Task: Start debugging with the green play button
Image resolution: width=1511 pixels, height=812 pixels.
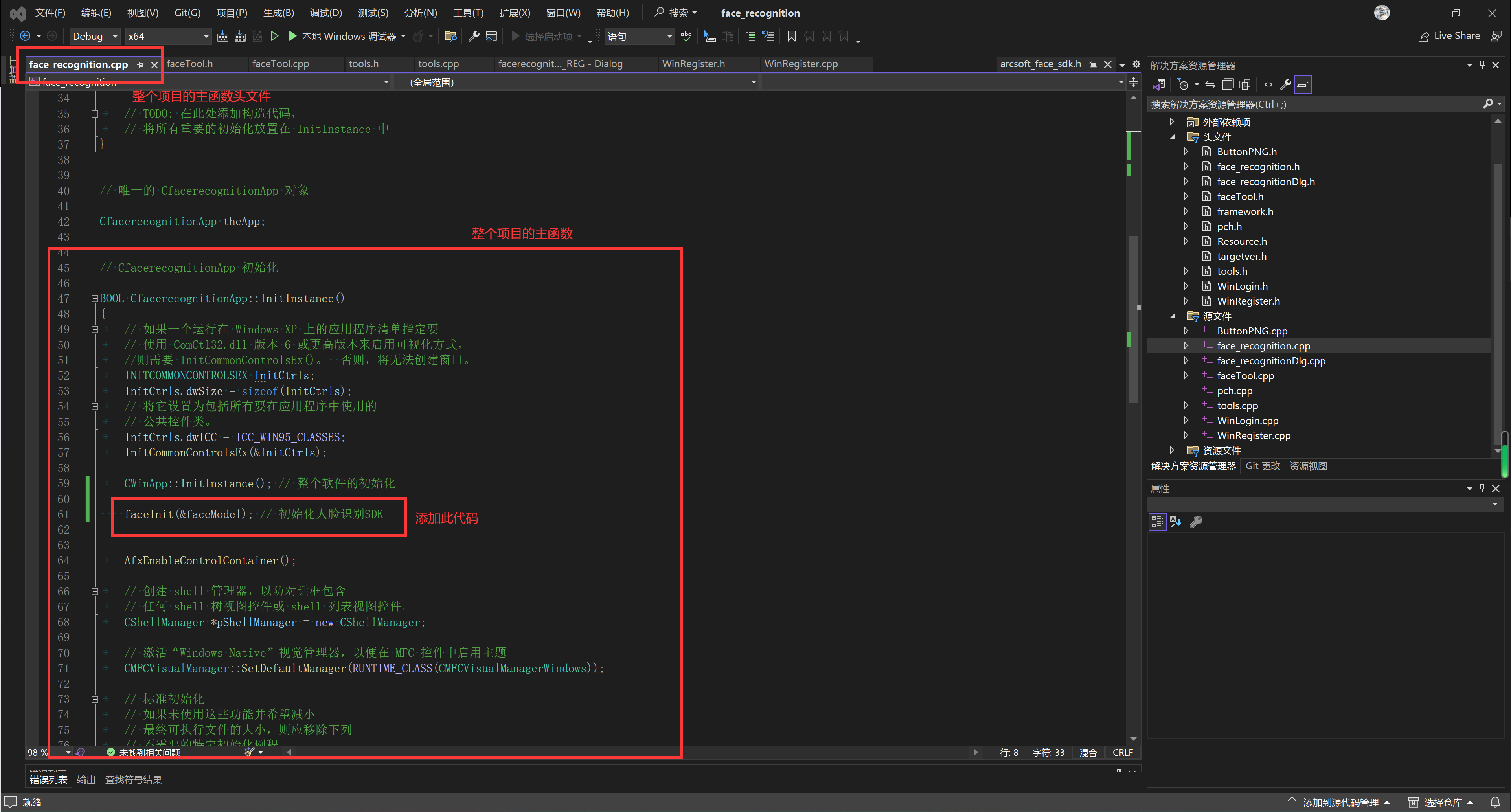Action: coord(292,37)
